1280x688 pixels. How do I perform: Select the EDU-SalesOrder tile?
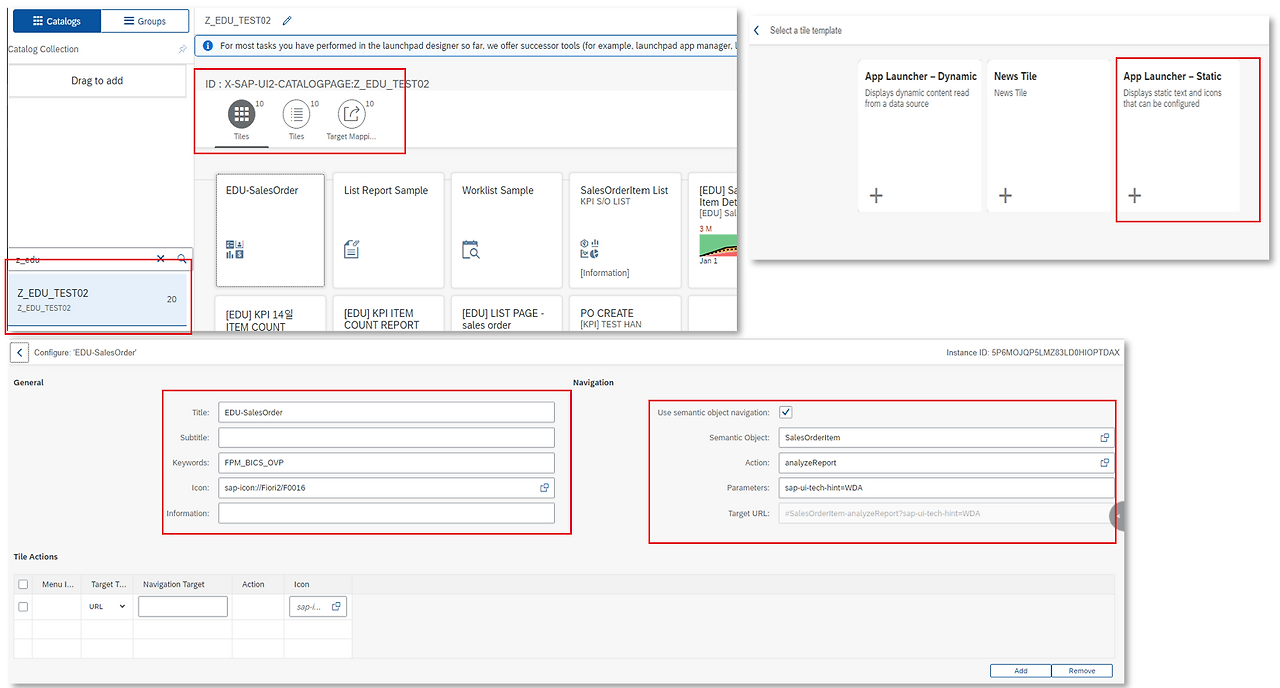270,231
